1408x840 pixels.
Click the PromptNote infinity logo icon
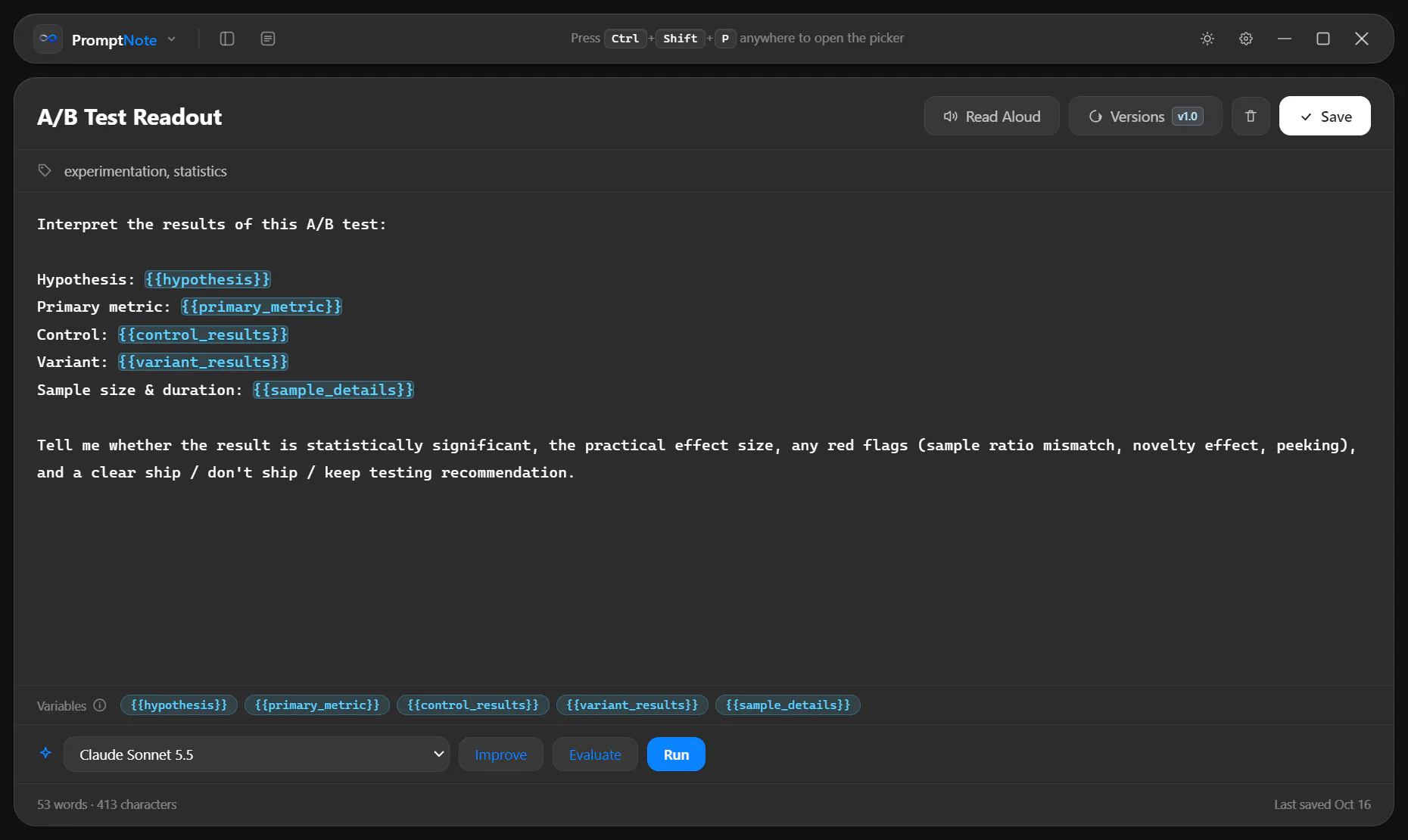point(48,39)
